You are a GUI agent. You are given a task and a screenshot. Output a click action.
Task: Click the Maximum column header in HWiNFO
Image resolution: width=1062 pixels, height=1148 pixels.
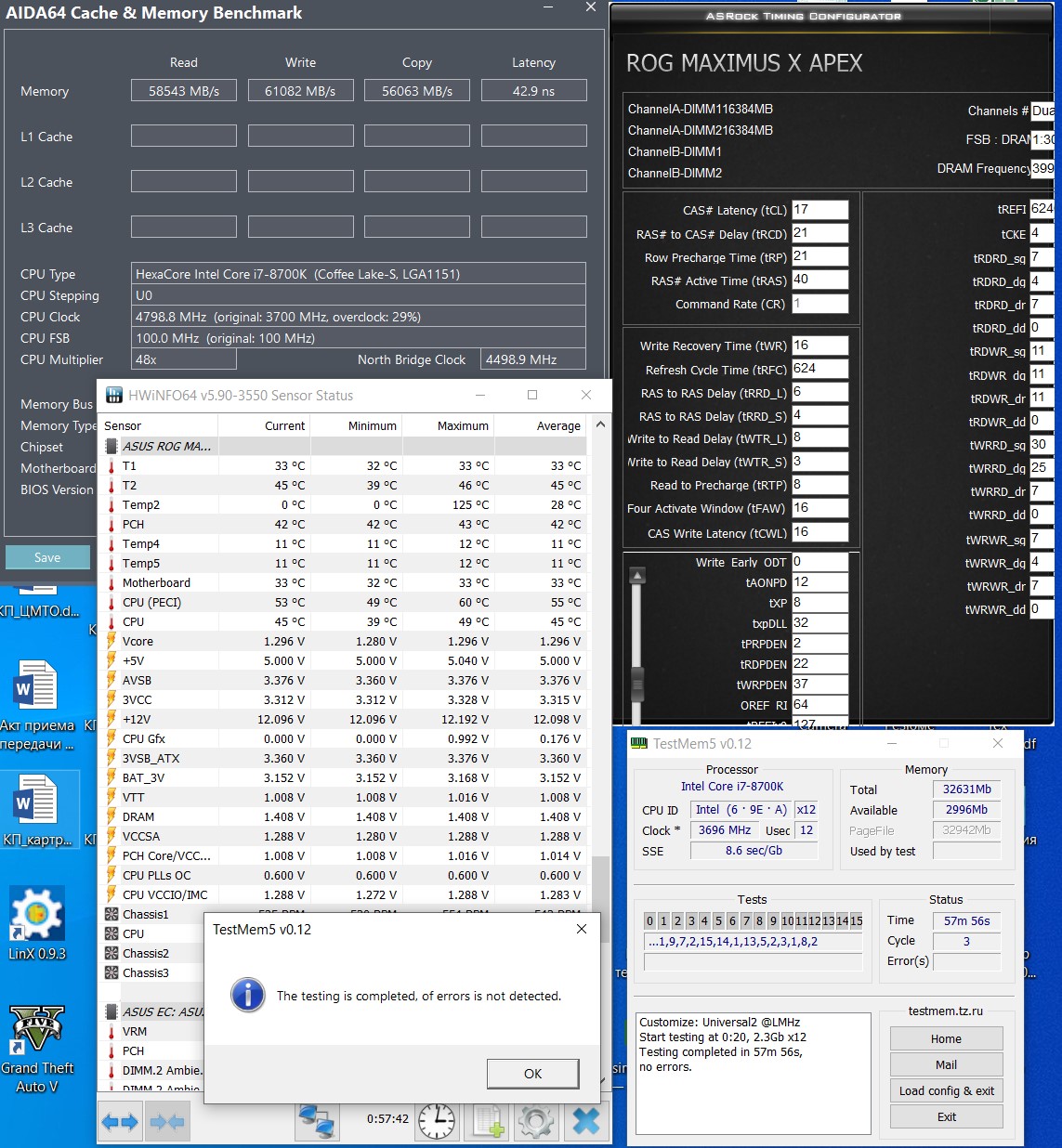point(448,425)
